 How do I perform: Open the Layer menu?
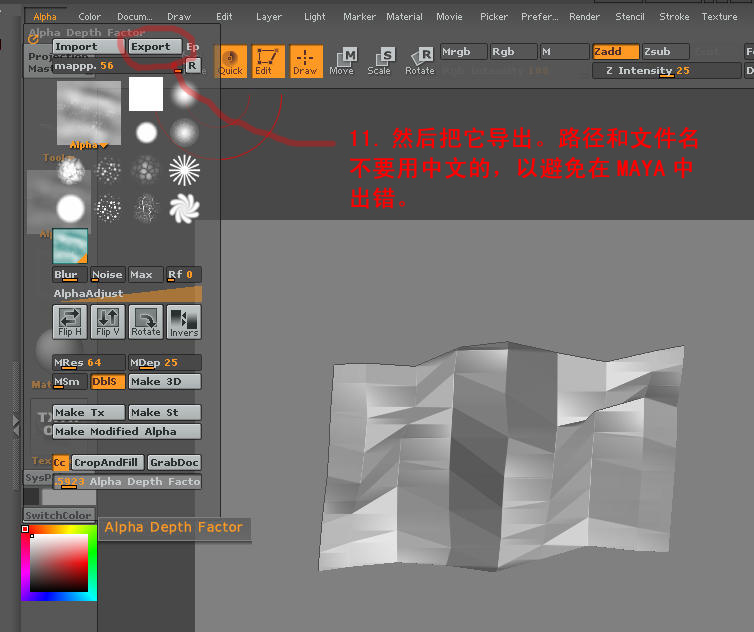(269, 17)
